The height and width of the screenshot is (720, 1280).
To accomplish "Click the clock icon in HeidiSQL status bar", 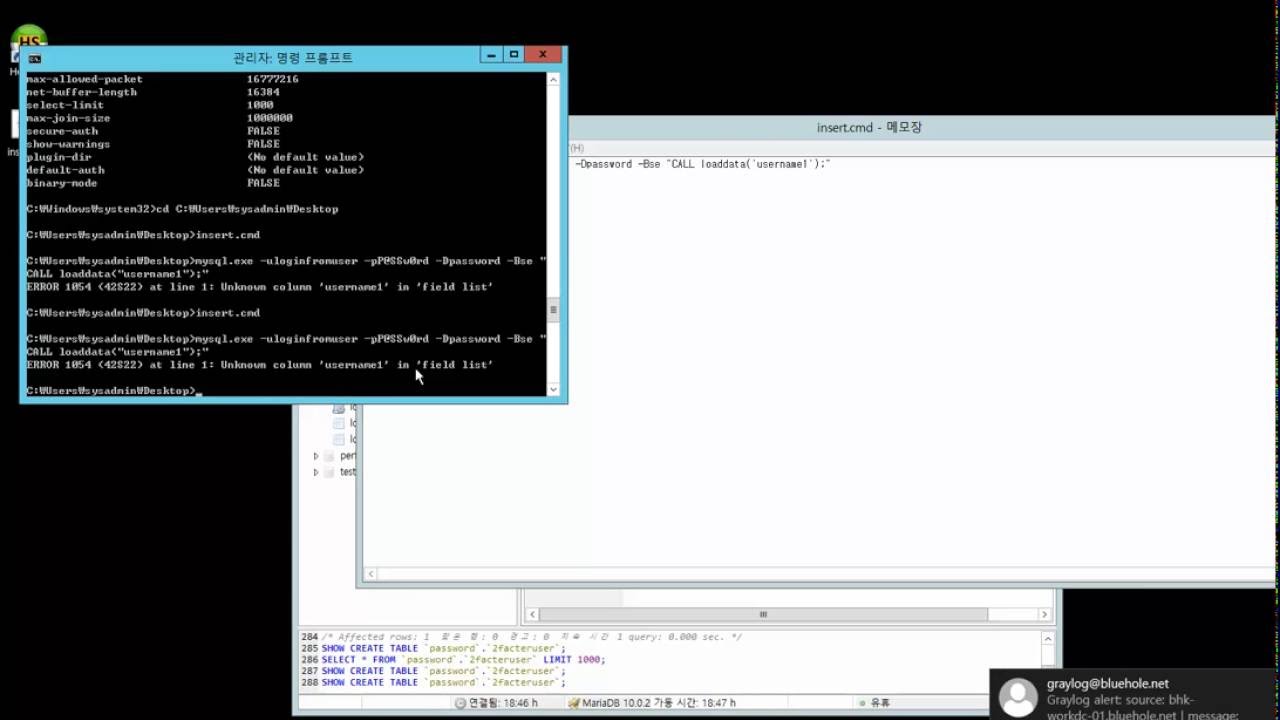I will [x=460, y=703].
